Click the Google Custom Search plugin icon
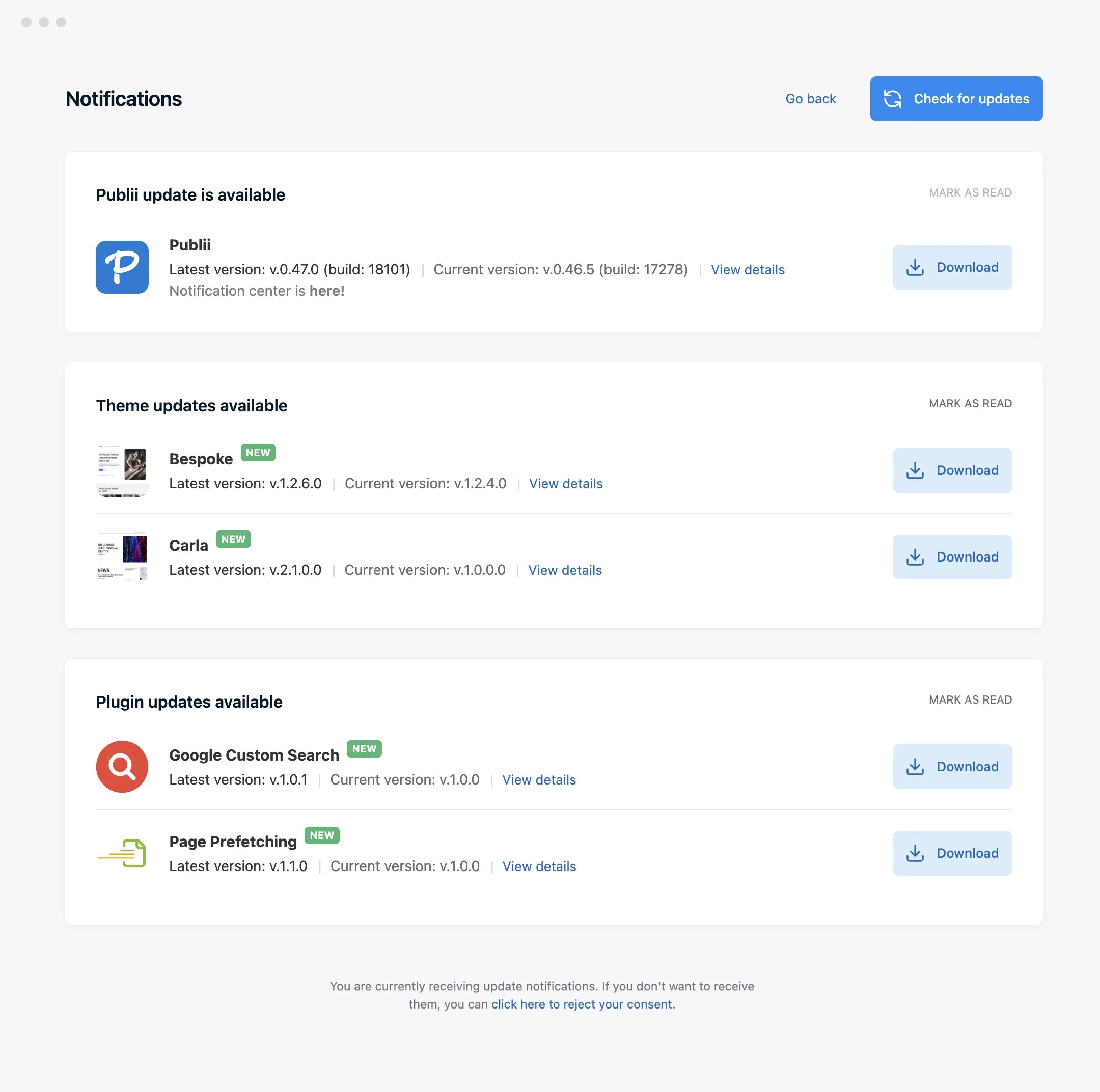Viewport: 1100px width, 1092px height. click(122, 766)
